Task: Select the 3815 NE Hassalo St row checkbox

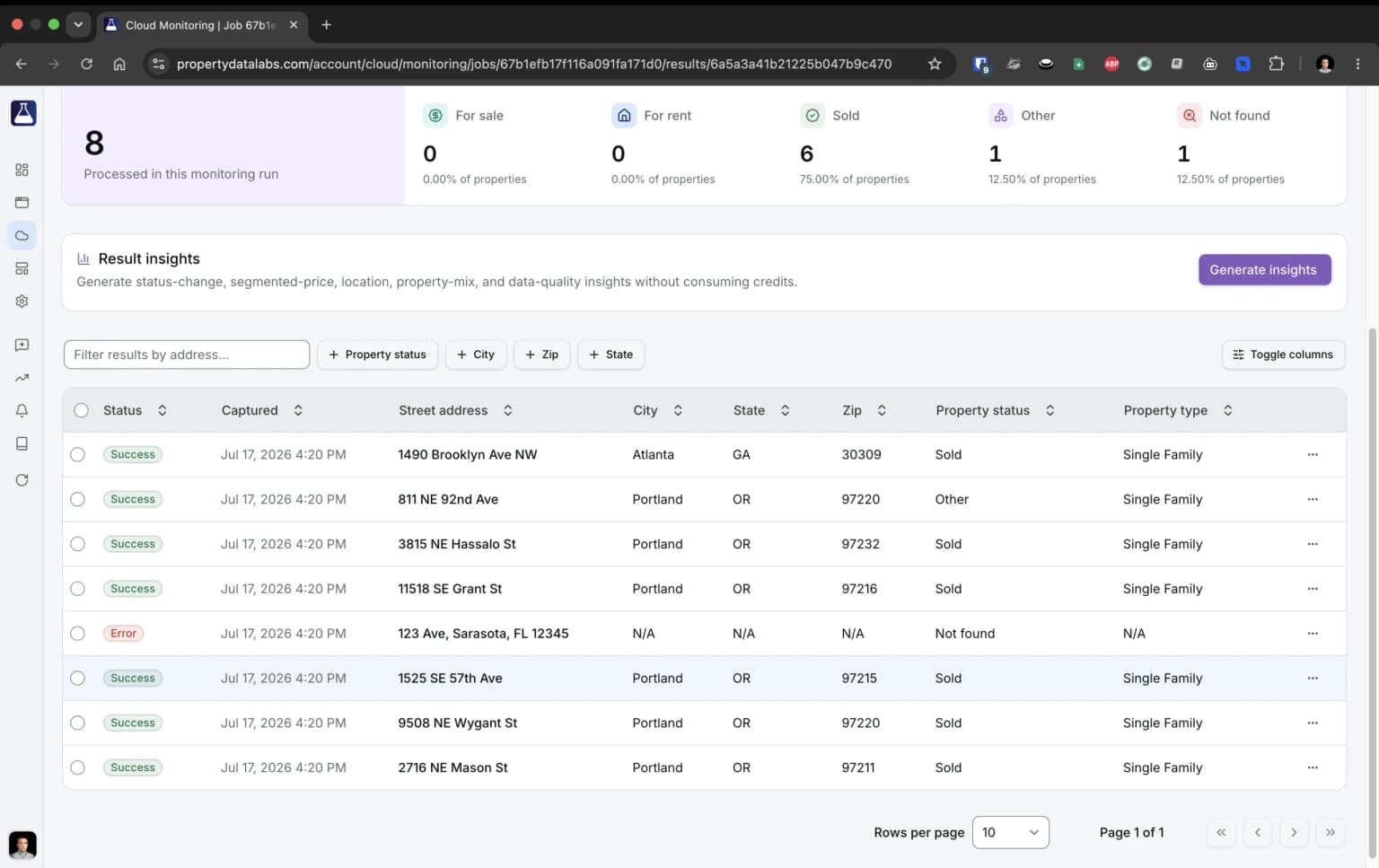Action: [x=78, y=544]
